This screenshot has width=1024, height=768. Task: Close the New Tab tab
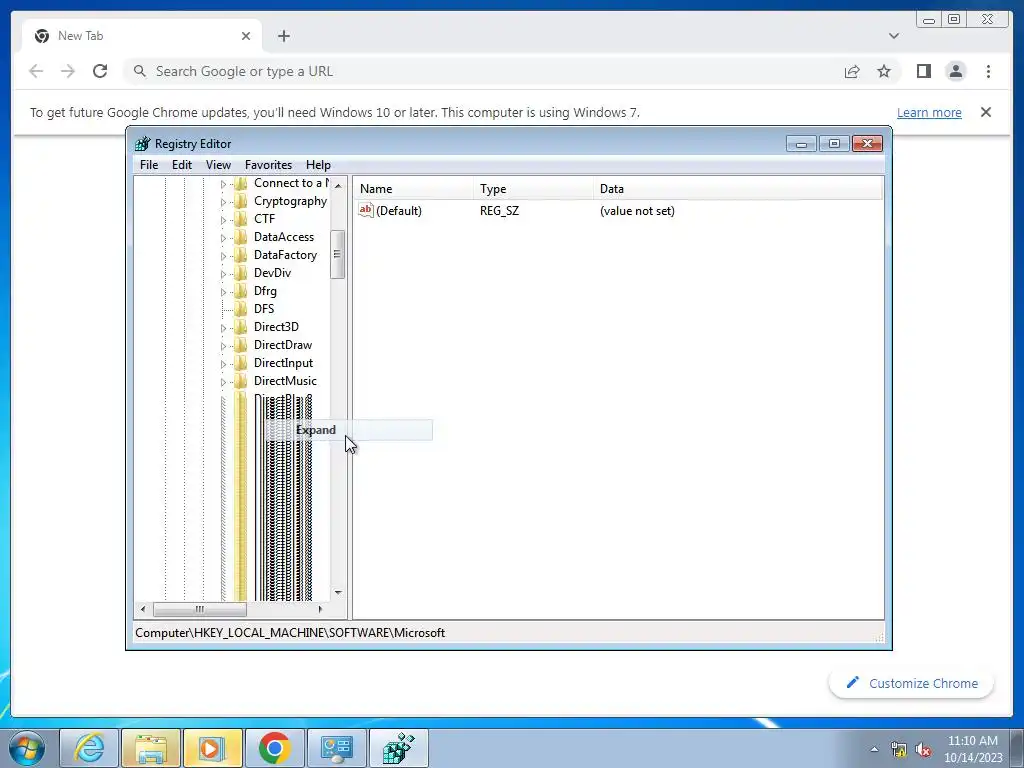click(246, 36)
